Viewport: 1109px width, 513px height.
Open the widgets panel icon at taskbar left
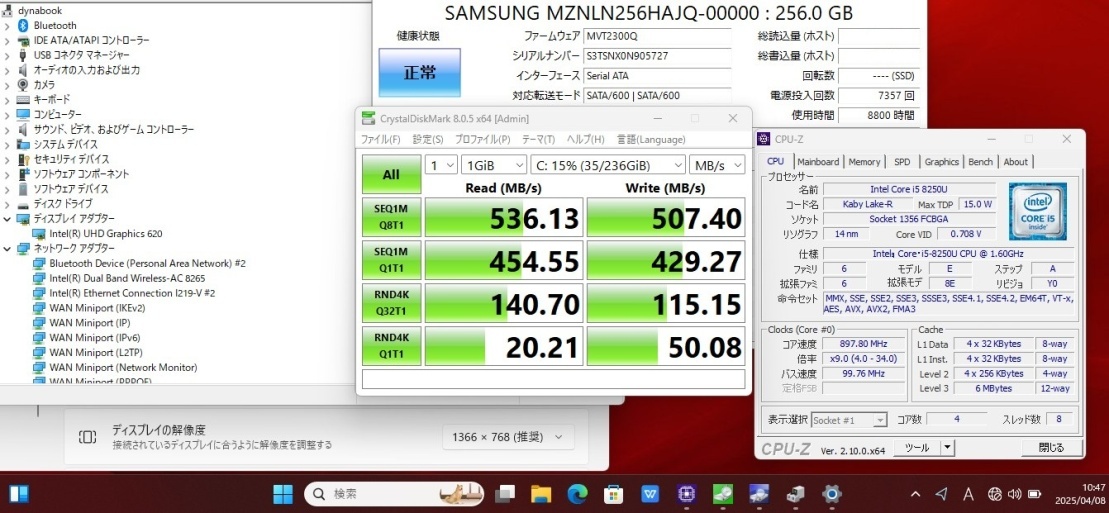[19, 493]
